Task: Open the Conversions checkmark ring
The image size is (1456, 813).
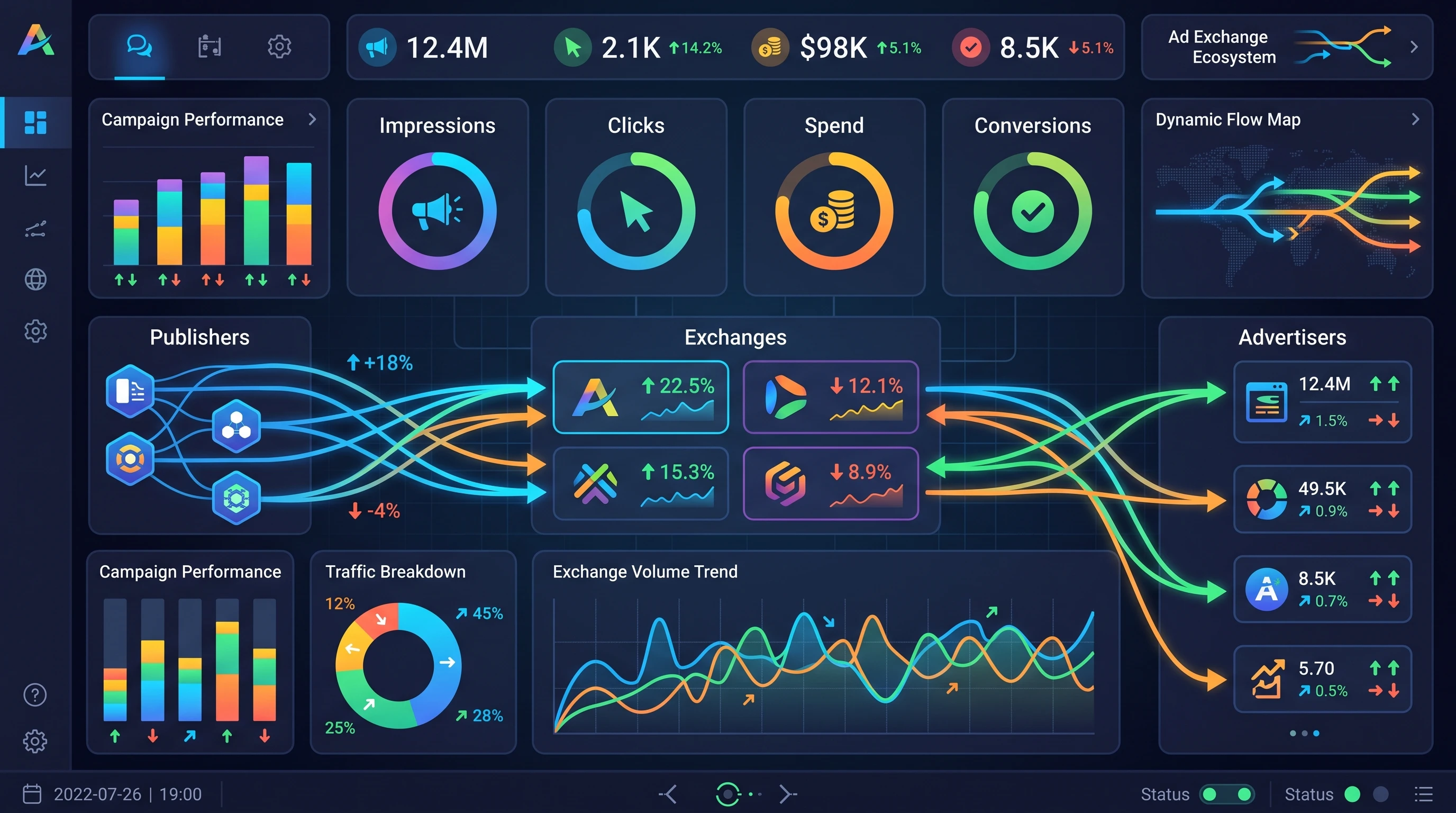Action: [1033, 211]
